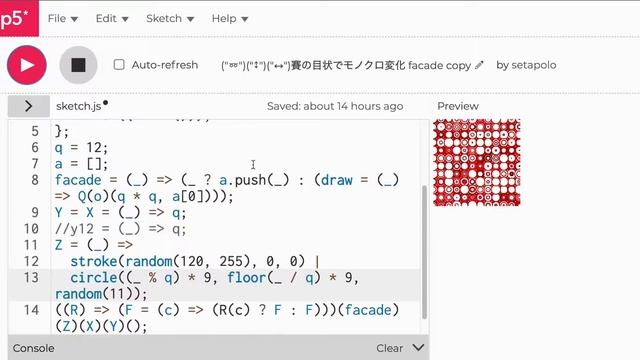Place cursor on line 6 'q = 12;'
The height and width of the screenshot is (360, 640).
coord(81,147)
